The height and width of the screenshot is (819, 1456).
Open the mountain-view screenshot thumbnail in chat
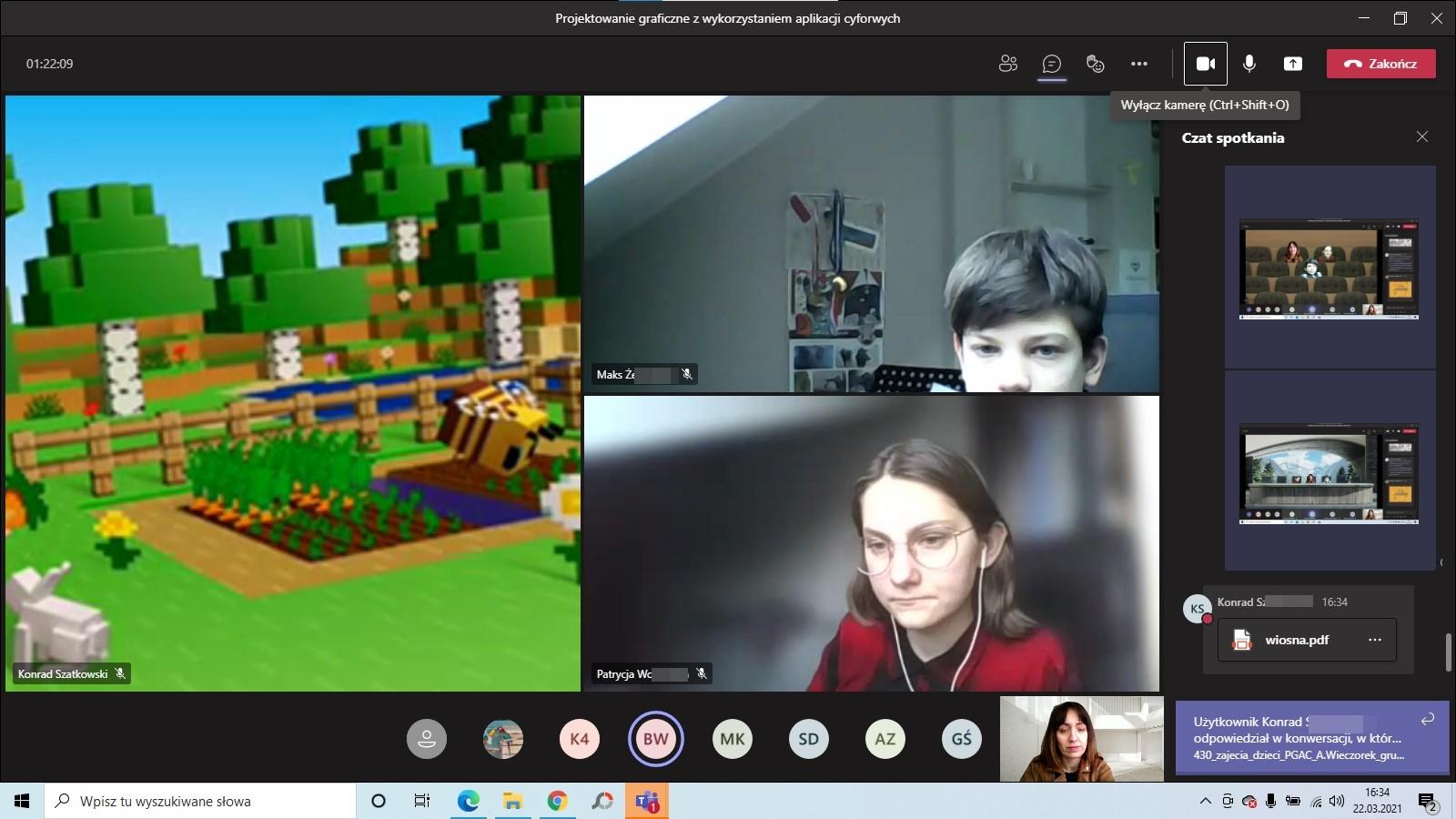1330,473
